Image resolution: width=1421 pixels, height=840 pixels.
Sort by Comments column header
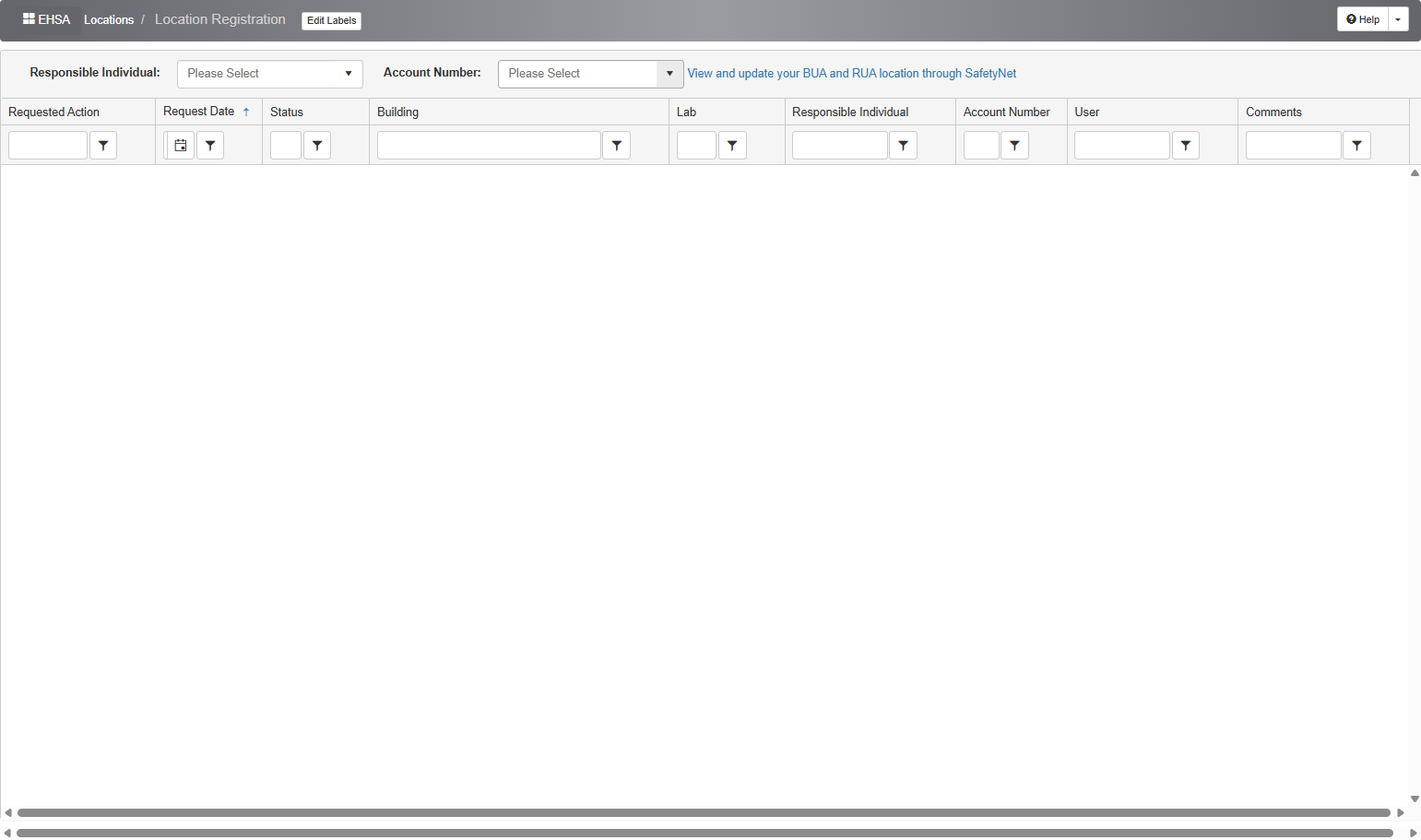pyautogui.click(x=1274, y=112)
